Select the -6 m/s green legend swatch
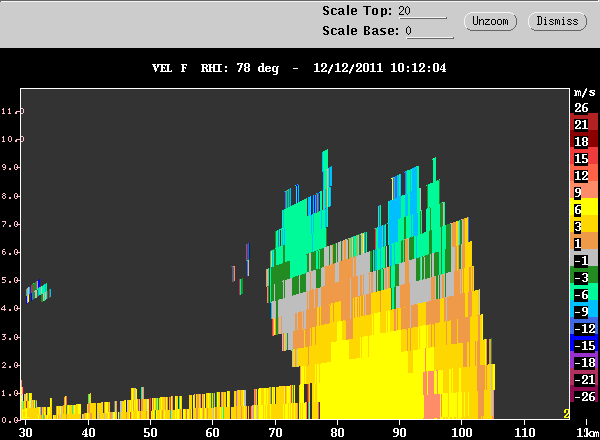The width and height of the screenshot is (600, 440). pyautogui.click(x=584, y=294)
